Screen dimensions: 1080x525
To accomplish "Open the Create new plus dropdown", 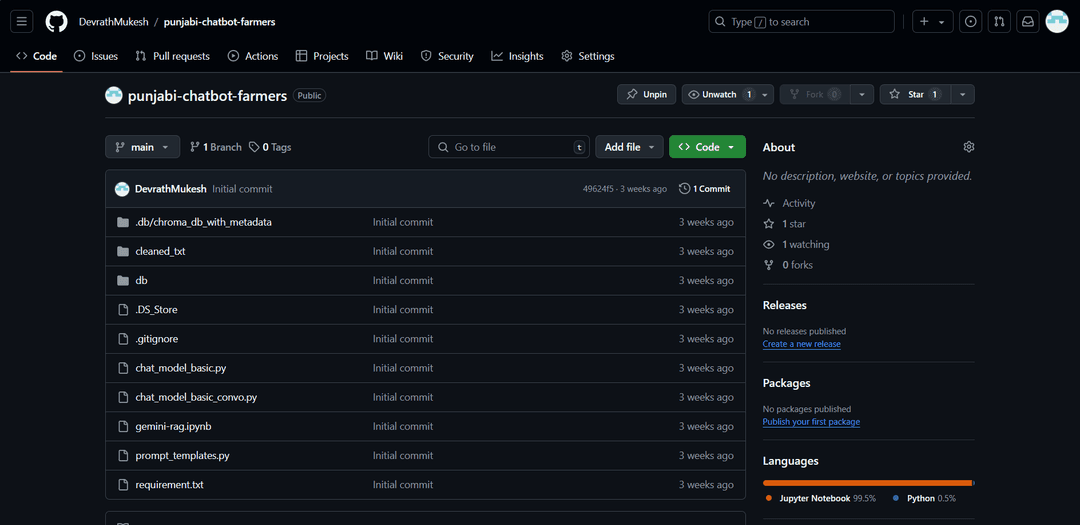I will 933,22.
